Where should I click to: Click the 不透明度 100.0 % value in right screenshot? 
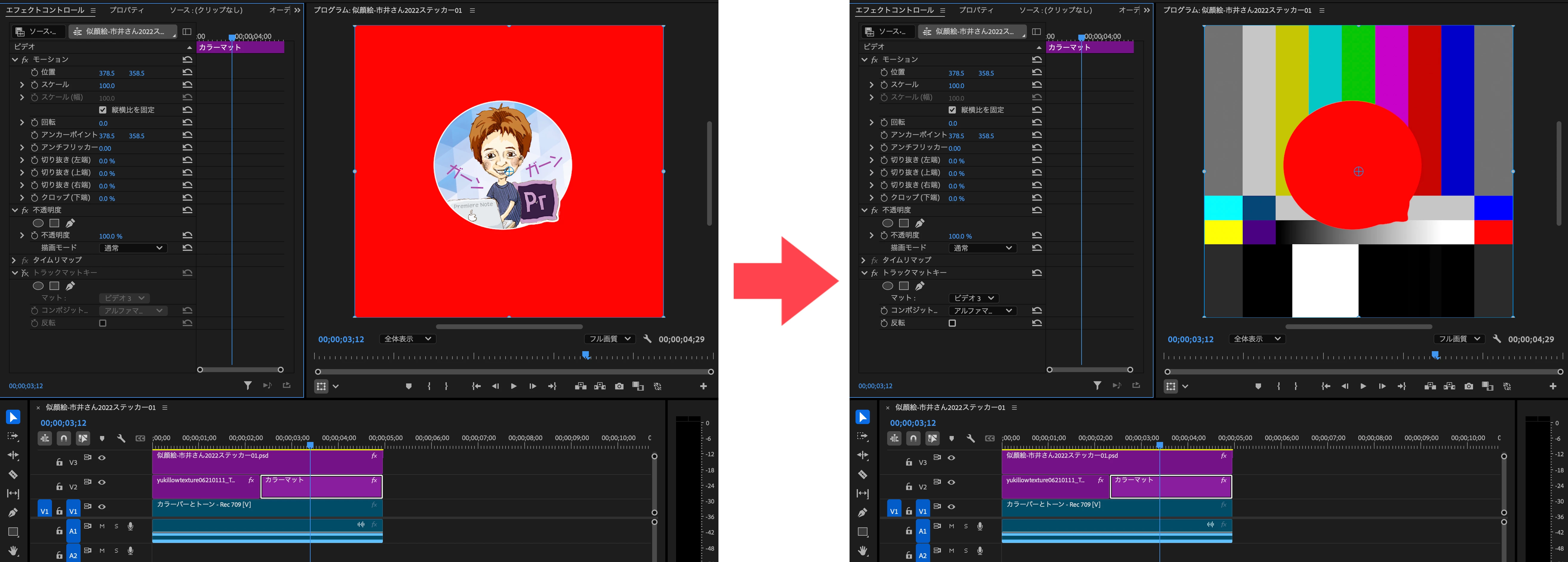pos(960,236)
